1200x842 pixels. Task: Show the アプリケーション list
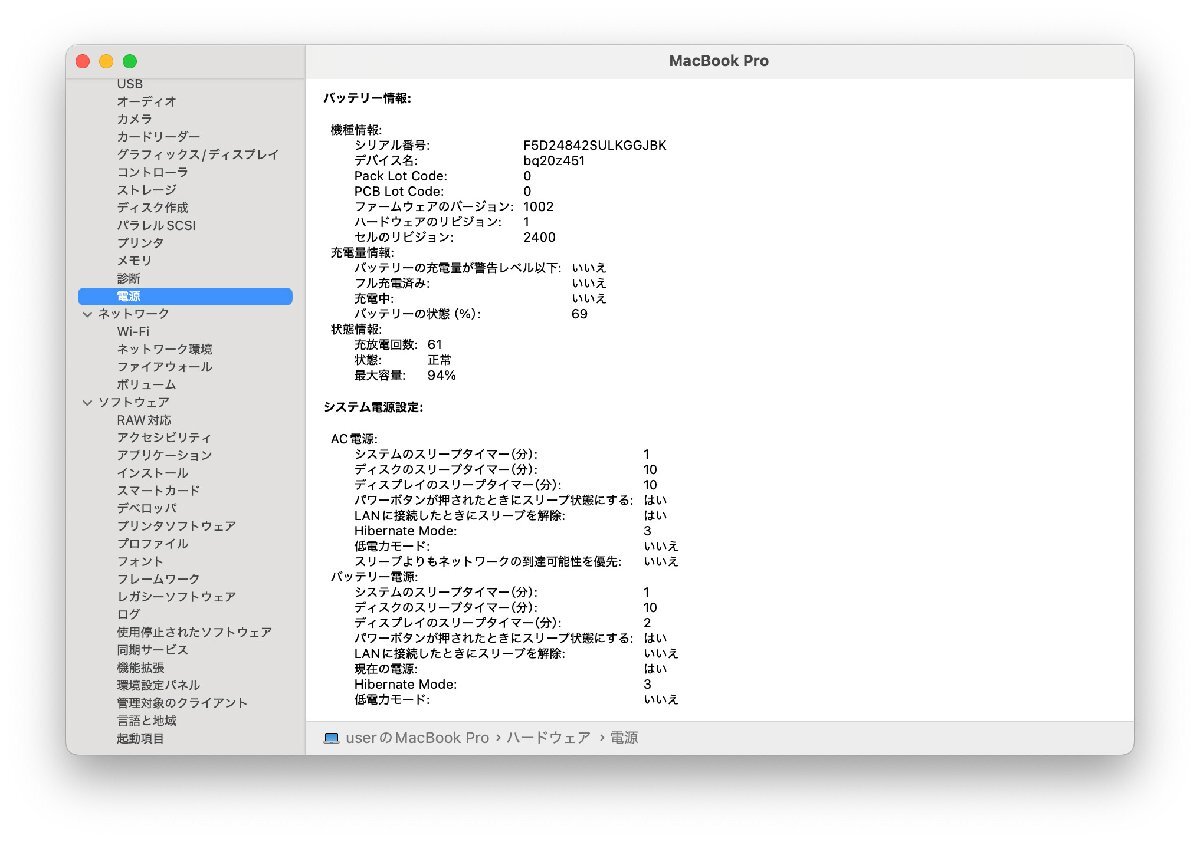[x=165, y=455]
